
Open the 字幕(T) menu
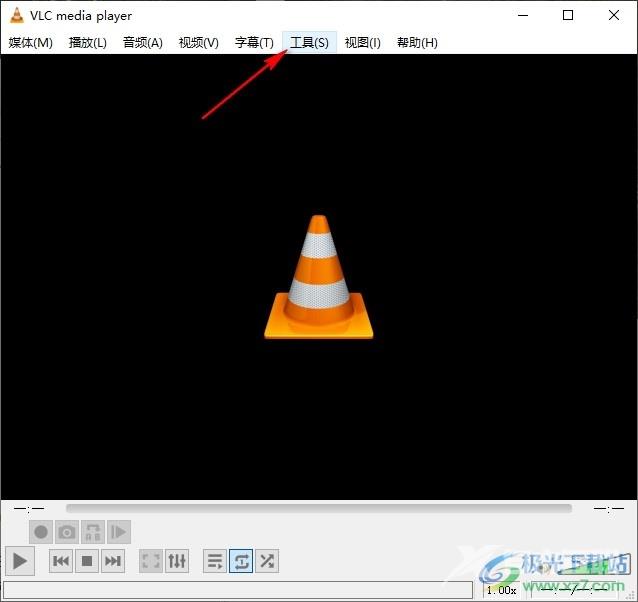click(254, 42)
